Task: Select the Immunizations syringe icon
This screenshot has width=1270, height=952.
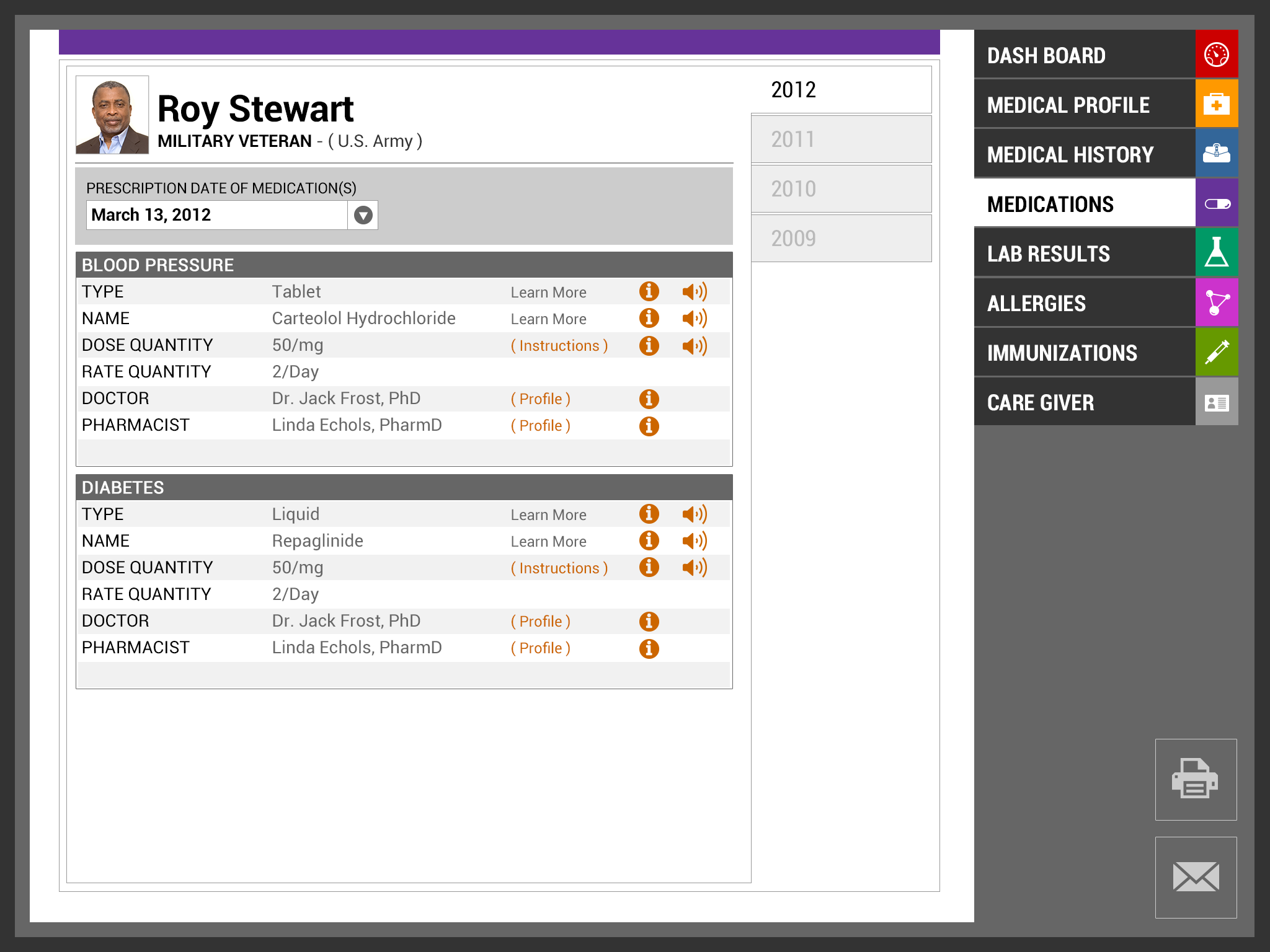Action: [x=1216, y=352]
